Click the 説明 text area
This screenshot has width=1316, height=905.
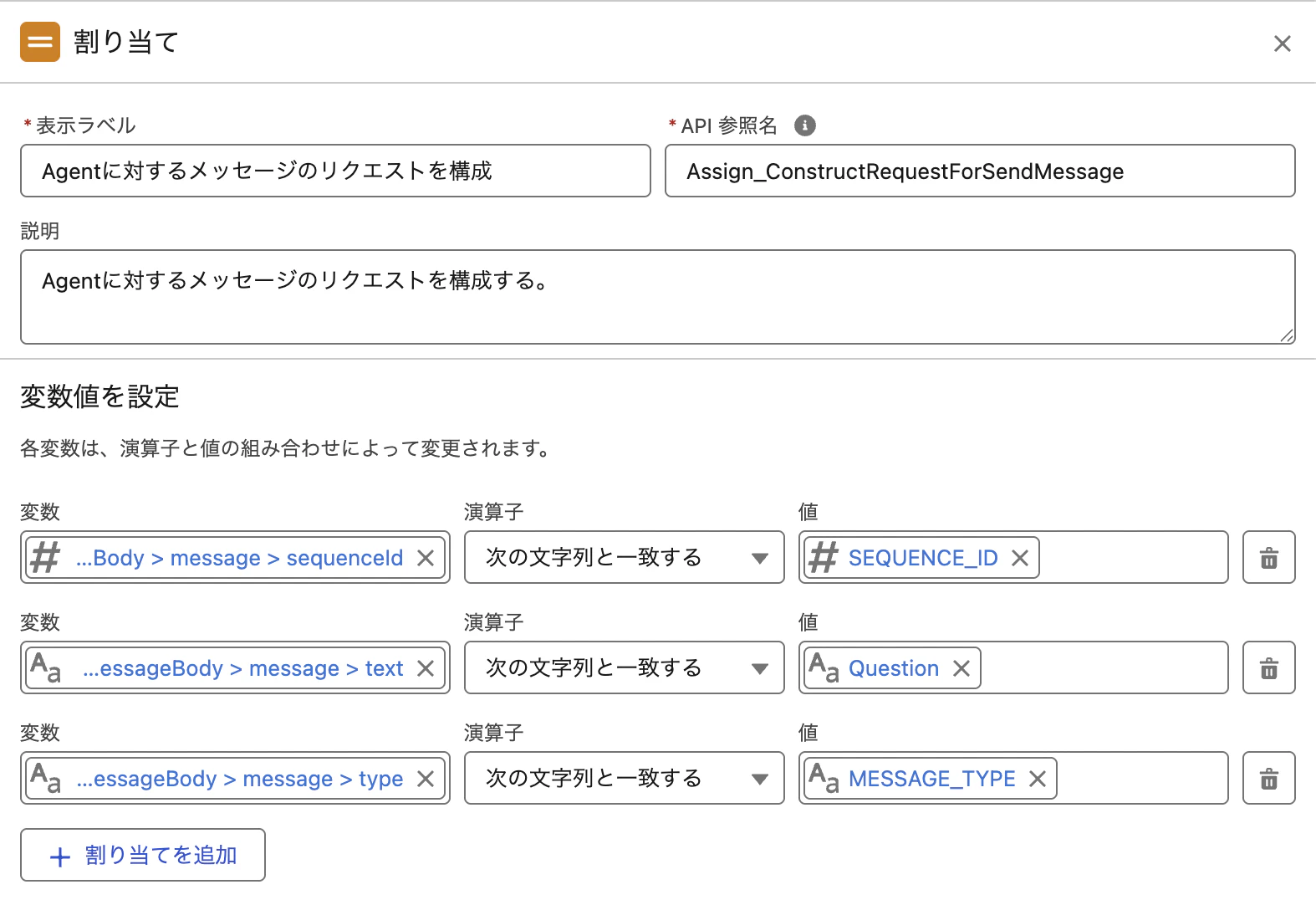click(658, 297)
